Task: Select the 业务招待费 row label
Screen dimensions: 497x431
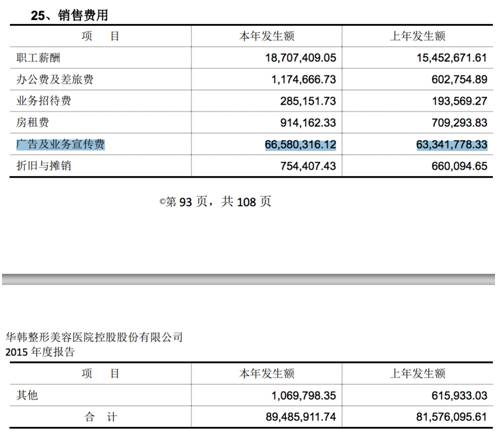Action: pos(44,101)
